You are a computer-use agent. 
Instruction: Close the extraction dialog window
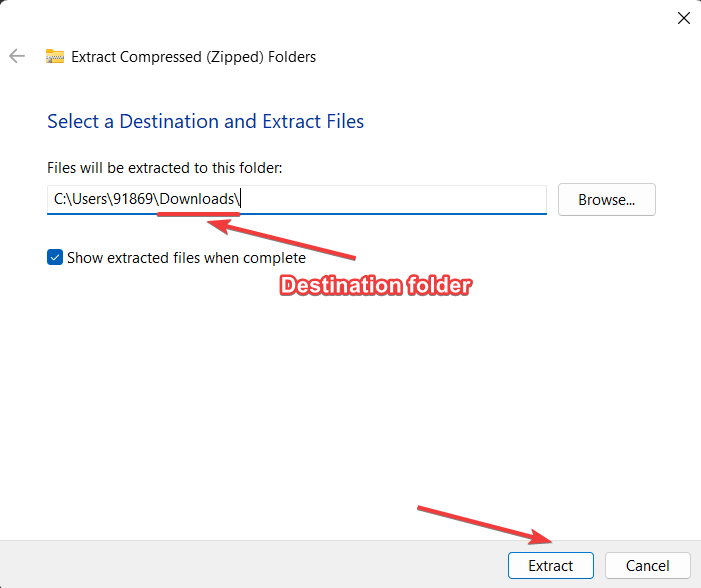click(x=684, y=18)
